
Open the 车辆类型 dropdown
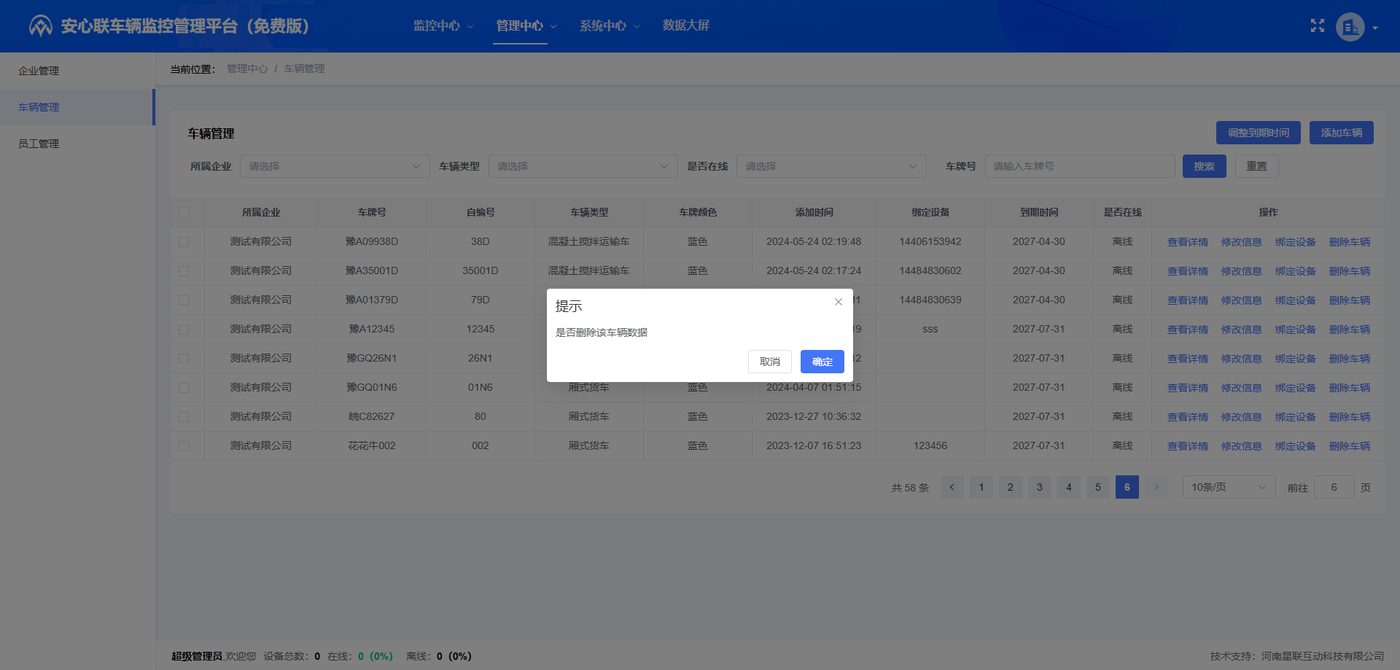583,166
